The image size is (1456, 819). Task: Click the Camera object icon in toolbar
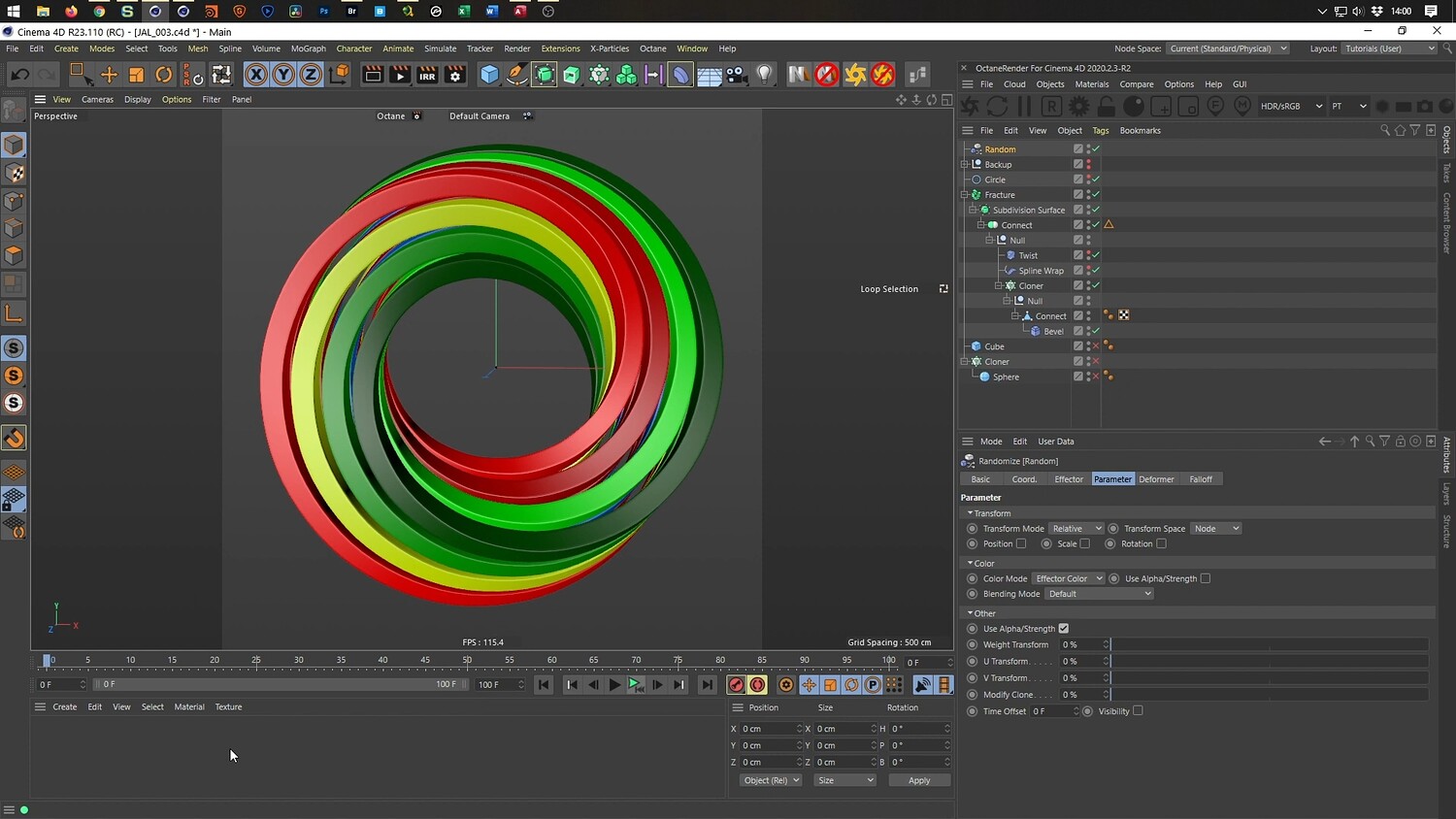737,75
